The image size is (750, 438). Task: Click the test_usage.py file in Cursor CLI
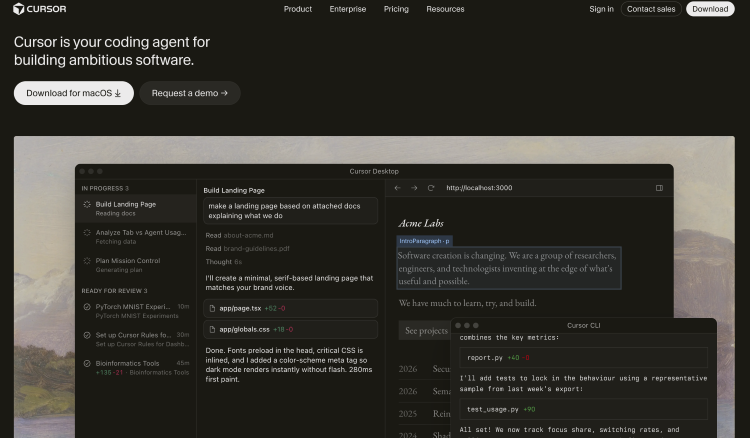583,409
